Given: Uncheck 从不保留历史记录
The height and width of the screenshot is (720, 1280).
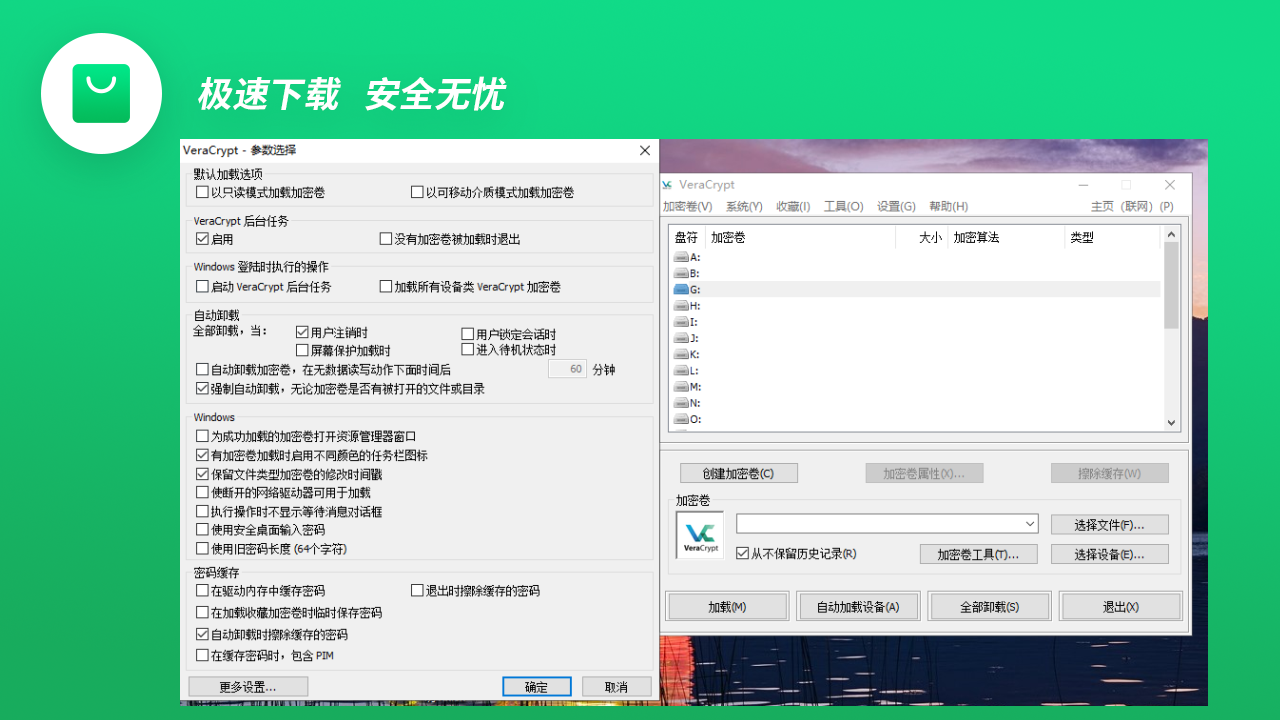Looking at the screenshot, I should (742, 552).
